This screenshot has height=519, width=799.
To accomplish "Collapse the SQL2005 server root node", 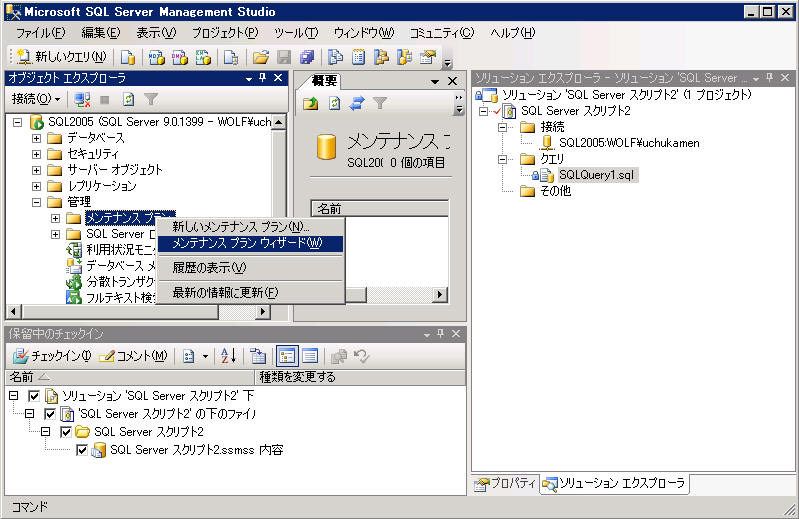I will point(18,122).
